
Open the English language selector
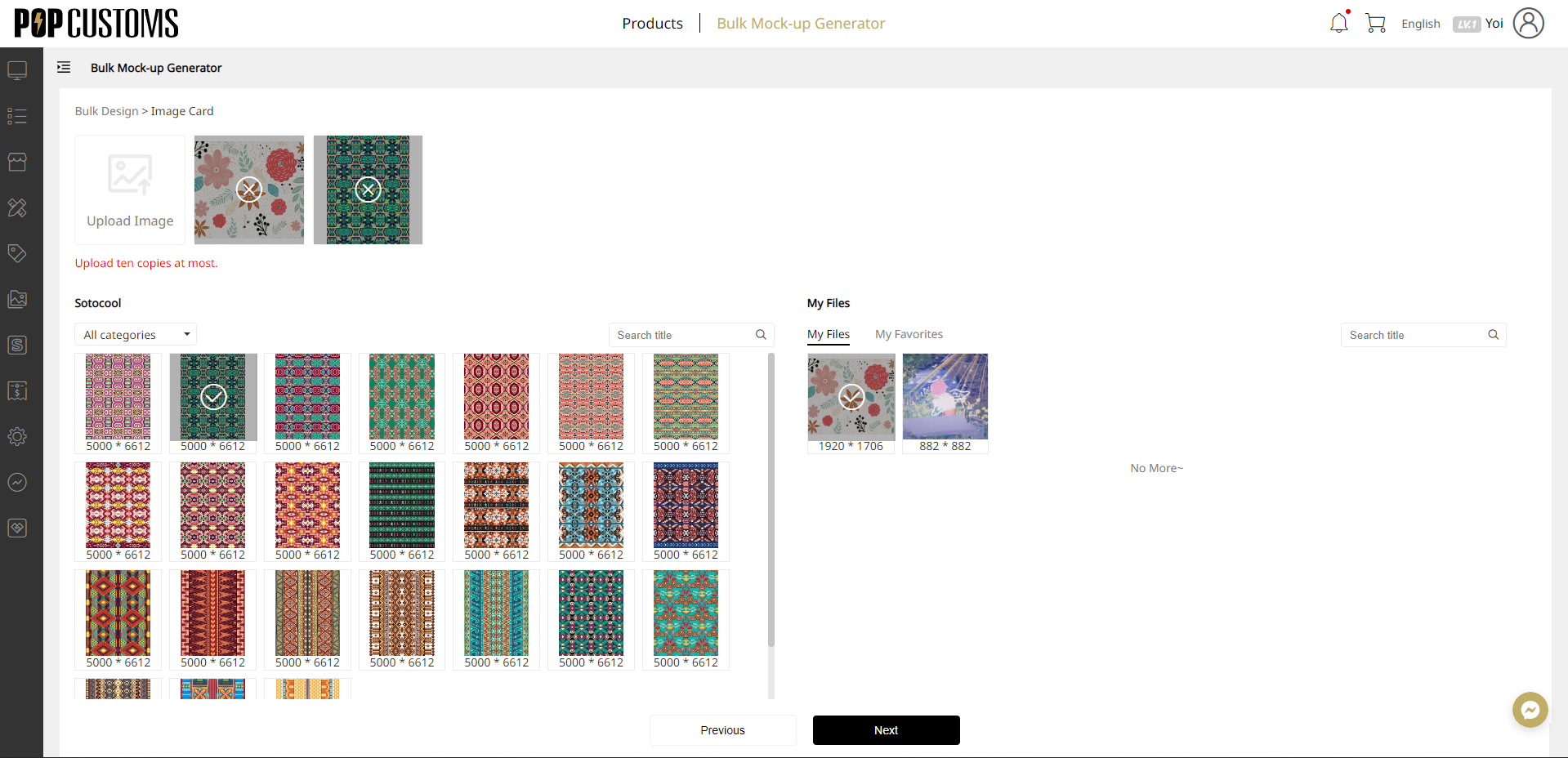click(1420, 24)
